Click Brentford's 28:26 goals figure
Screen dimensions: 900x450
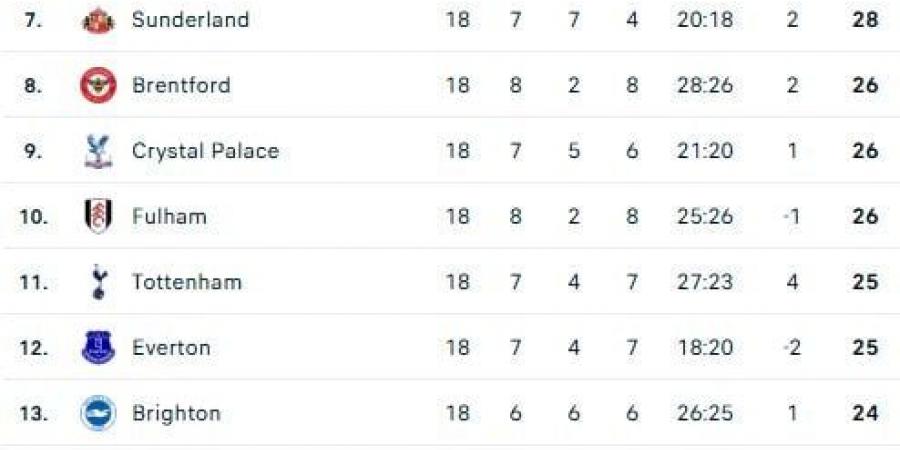(x=704, y=85)
